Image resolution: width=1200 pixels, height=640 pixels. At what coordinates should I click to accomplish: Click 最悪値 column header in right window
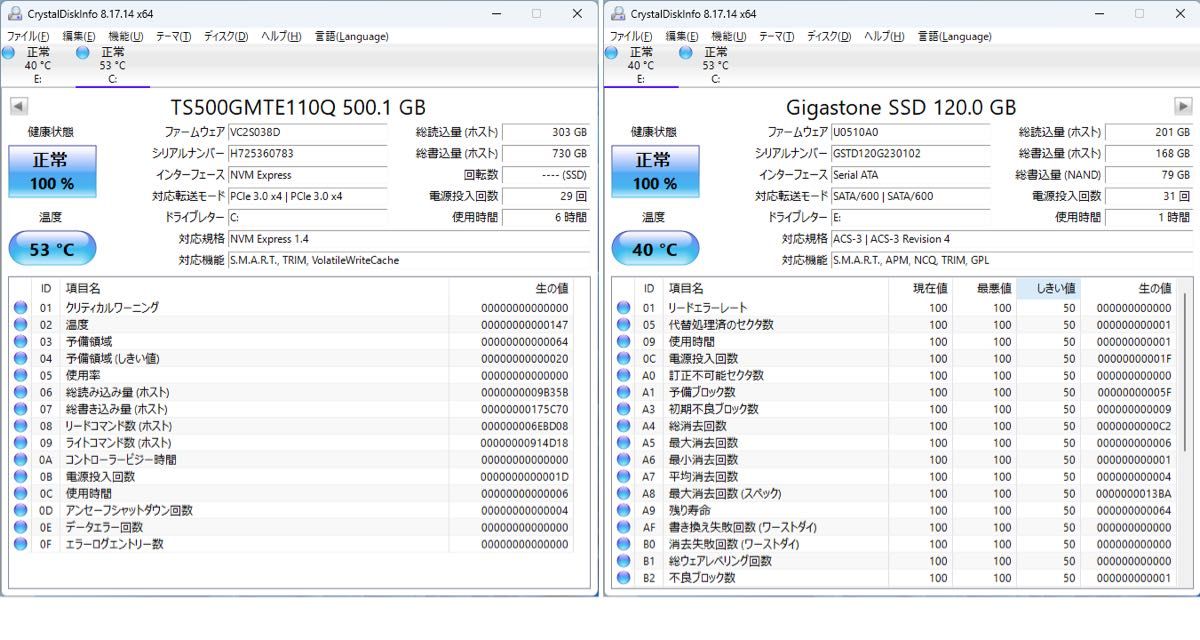984,288
